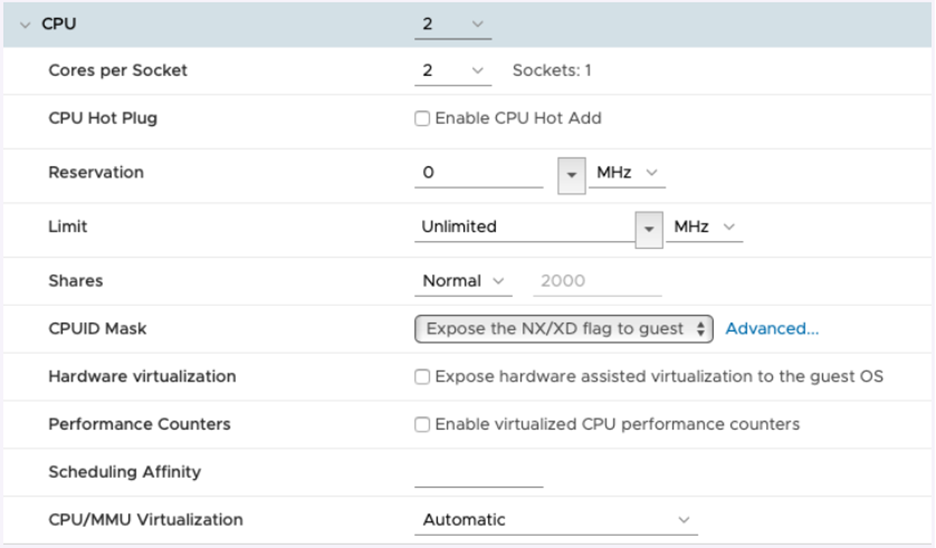
Task: Click the Reservation value input field
Action: click(x=478, y=173)
